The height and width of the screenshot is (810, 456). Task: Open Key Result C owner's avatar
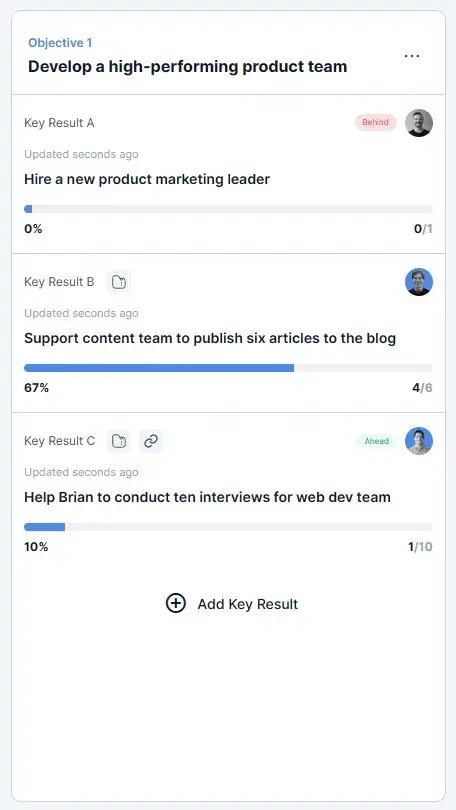click(x=419, y=441)
